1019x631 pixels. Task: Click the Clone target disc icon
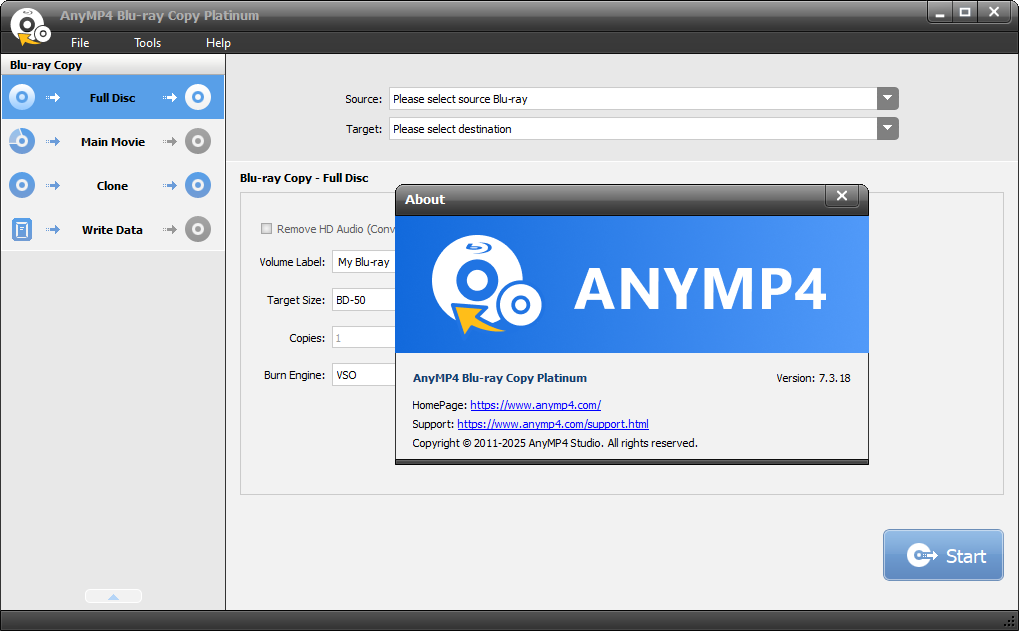198,185
